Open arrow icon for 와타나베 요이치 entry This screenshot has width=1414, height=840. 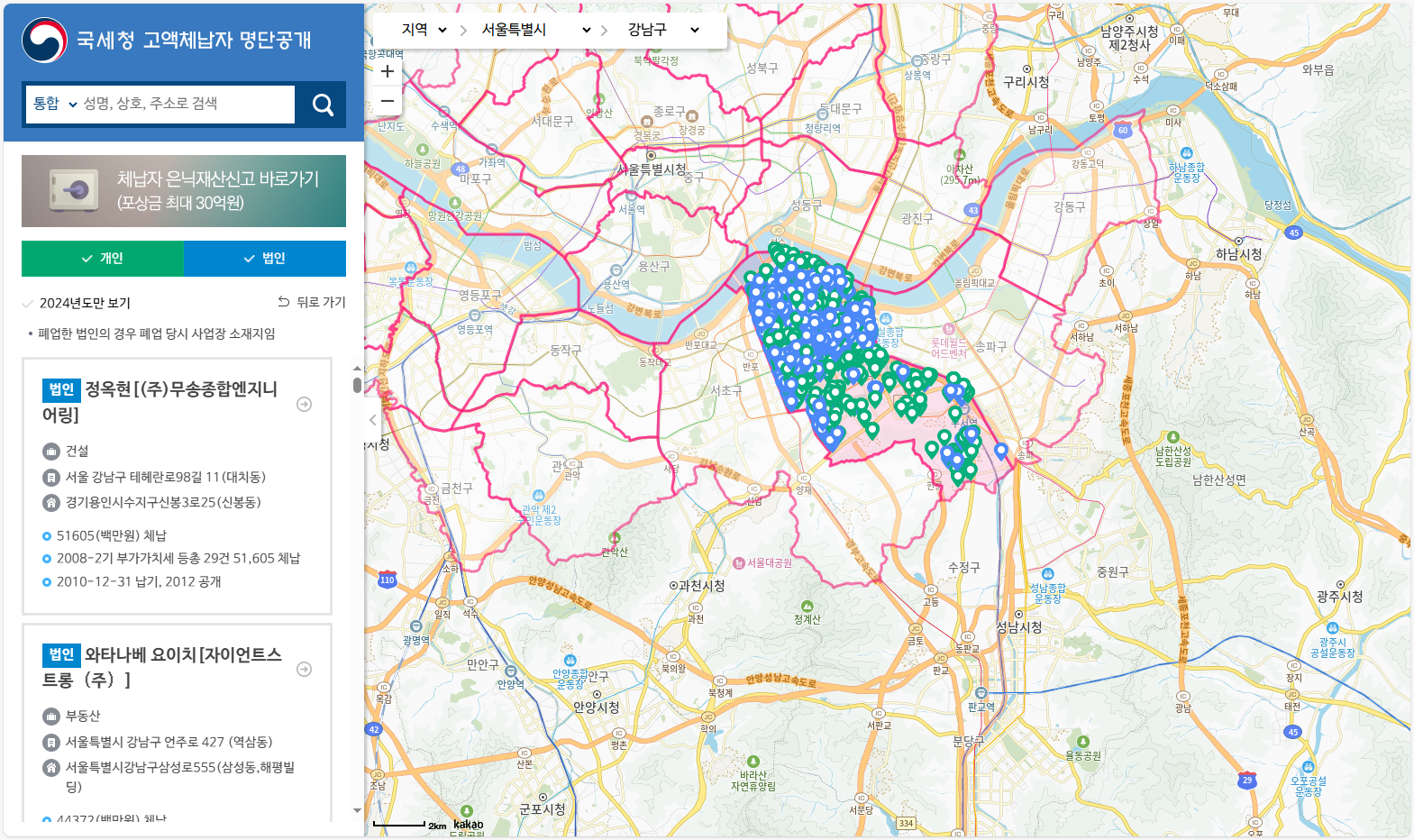point(305,669)
